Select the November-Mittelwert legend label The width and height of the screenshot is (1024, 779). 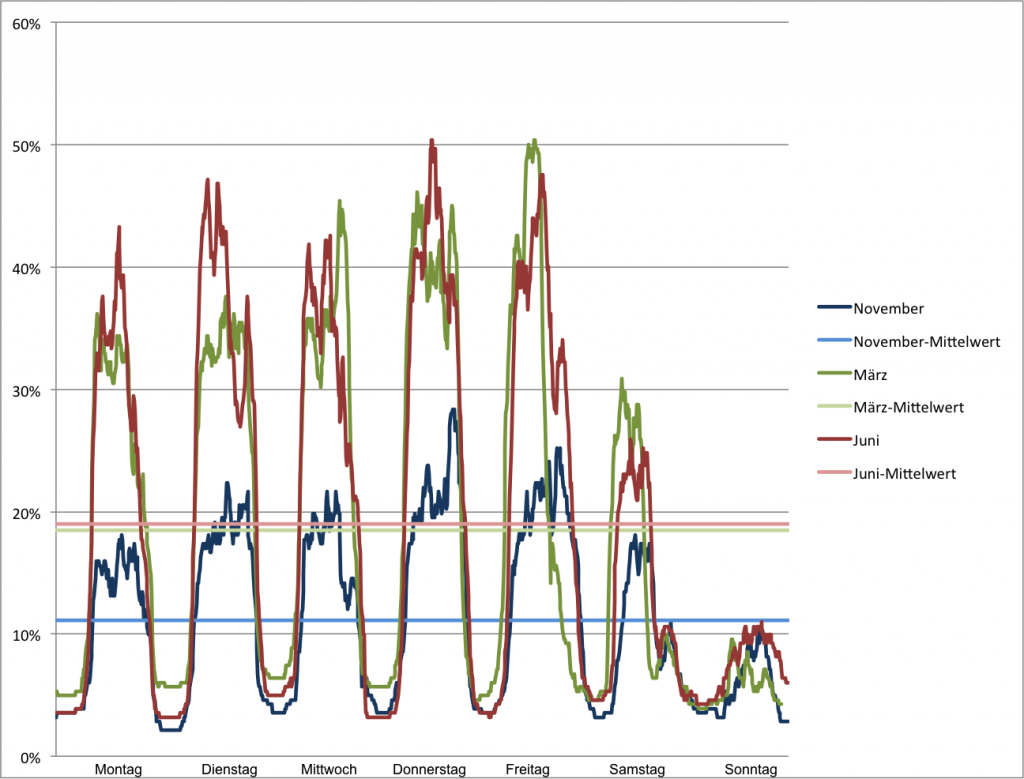tap(927, 342)
